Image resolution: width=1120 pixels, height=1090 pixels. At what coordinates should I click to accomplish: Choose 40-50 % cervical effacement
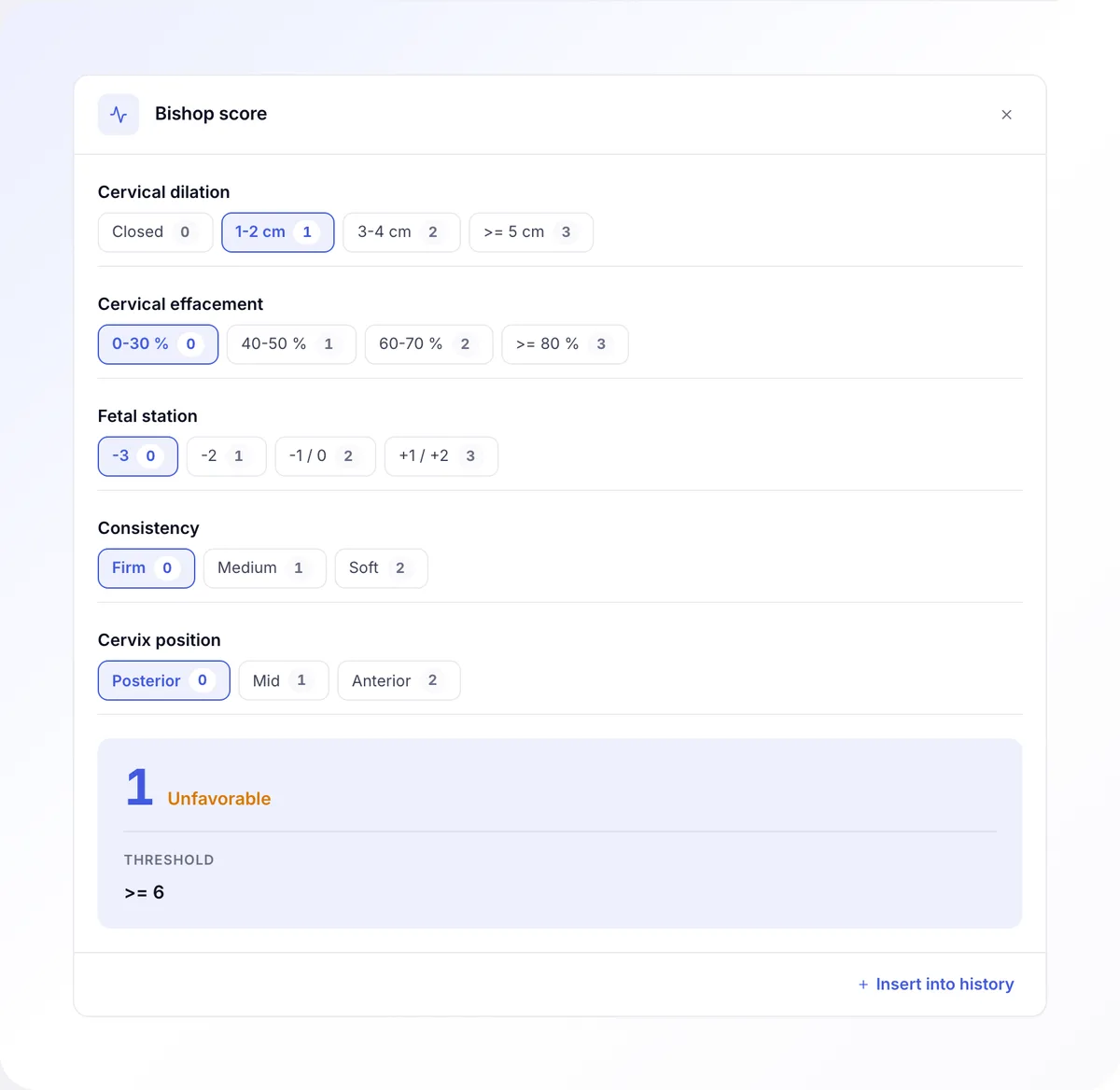[x=291, y=344]
